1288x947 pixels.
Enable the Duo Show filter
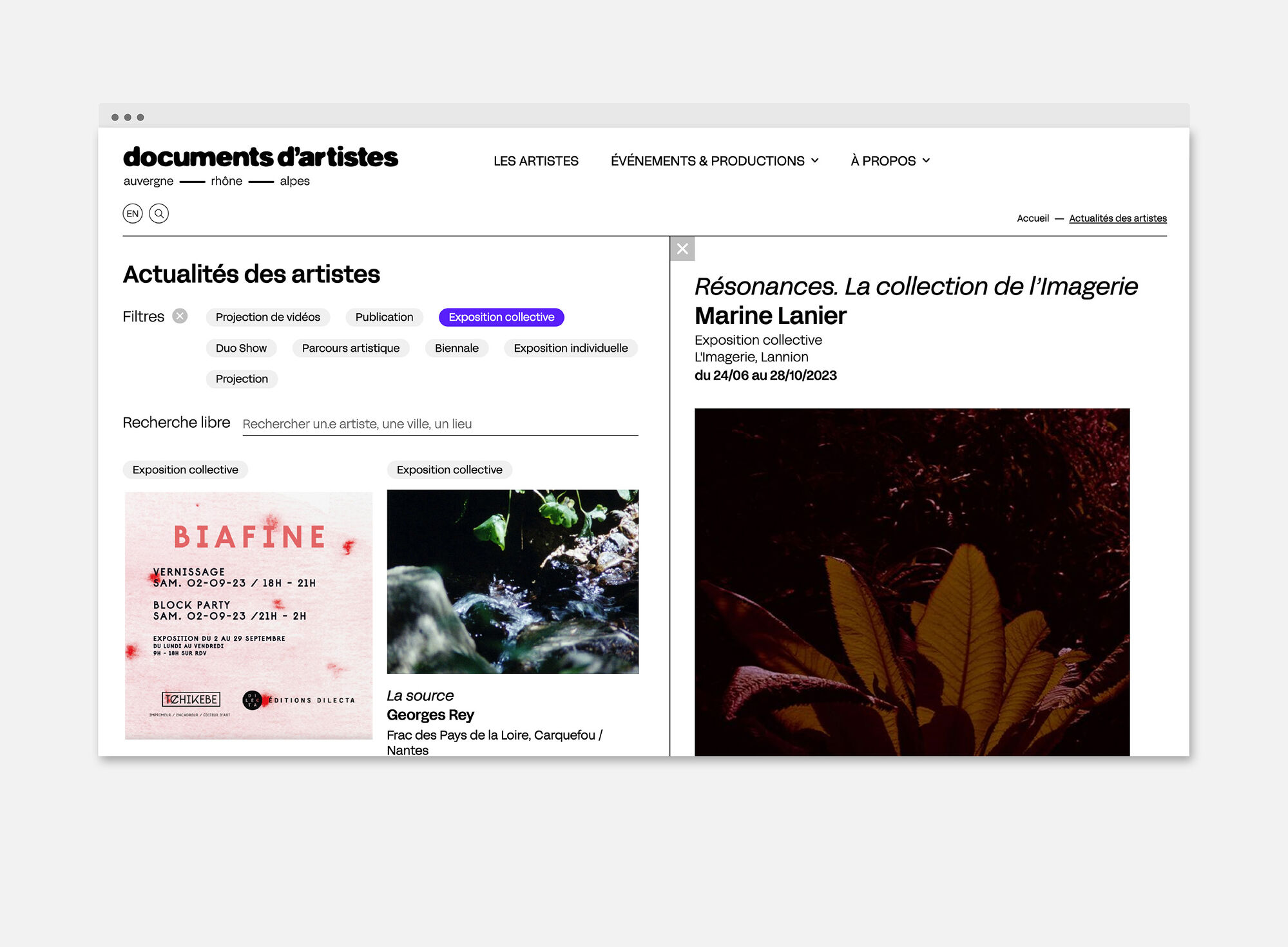(241, 348)
